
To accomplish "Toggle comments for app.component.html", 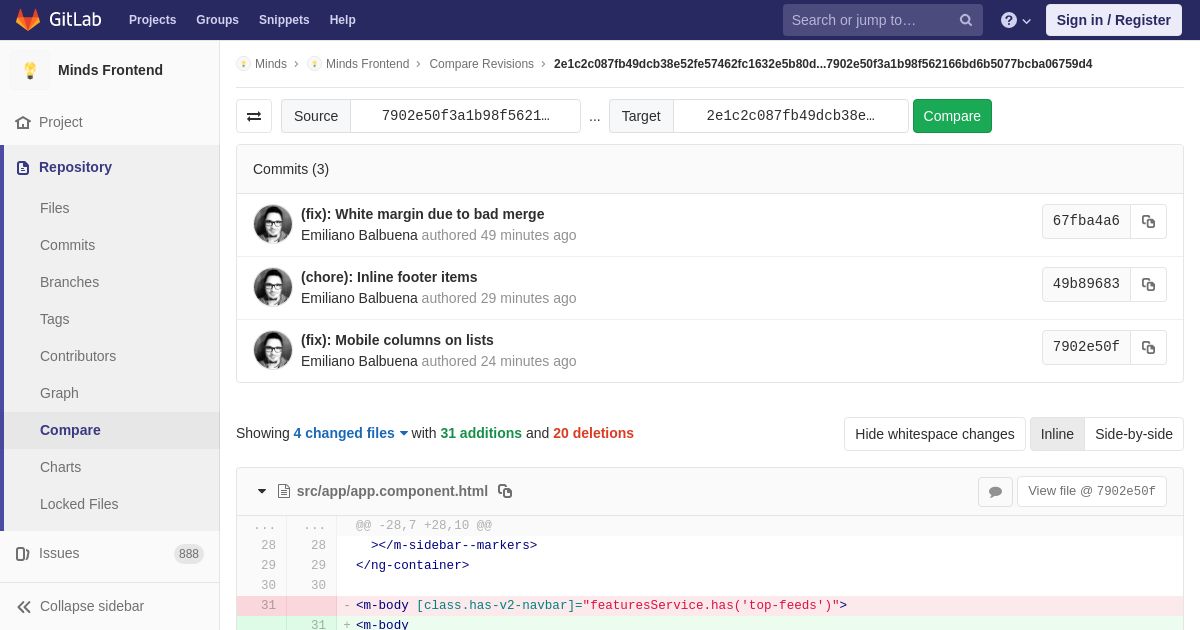I will pos(995,491).
